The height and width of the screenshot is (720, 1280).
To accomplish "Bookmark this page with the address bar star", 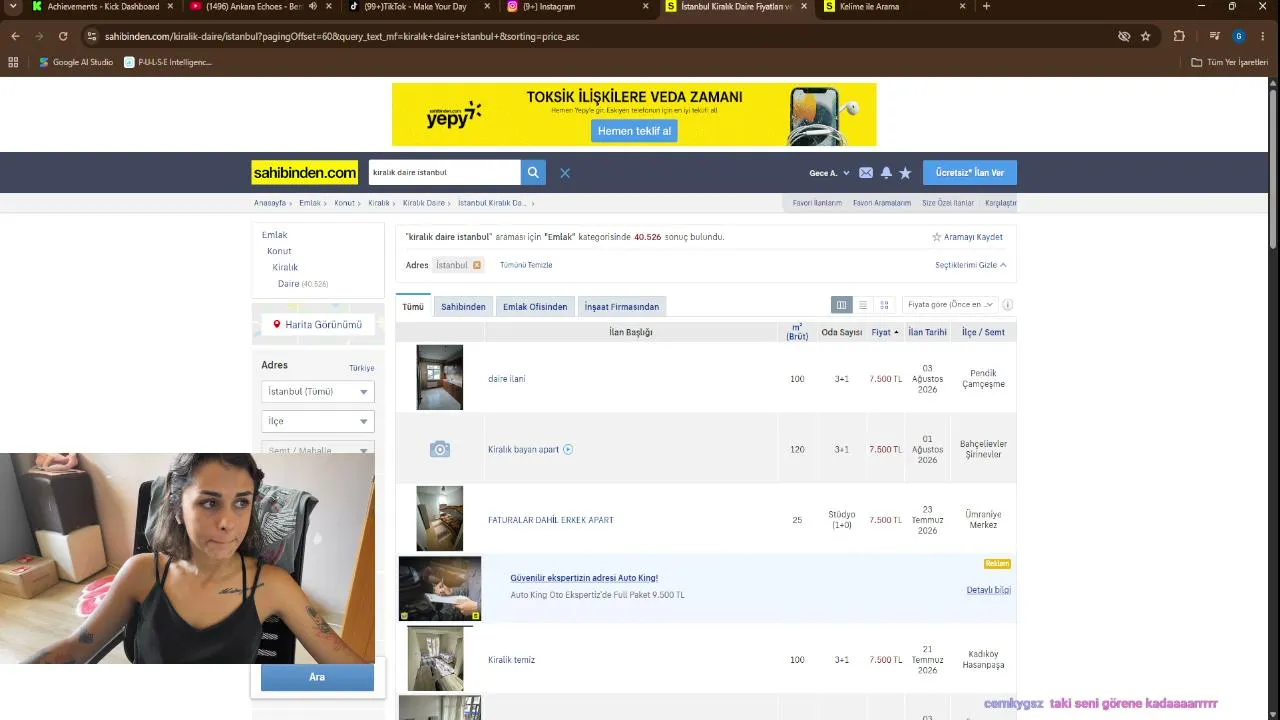I will pos(1146,36).
